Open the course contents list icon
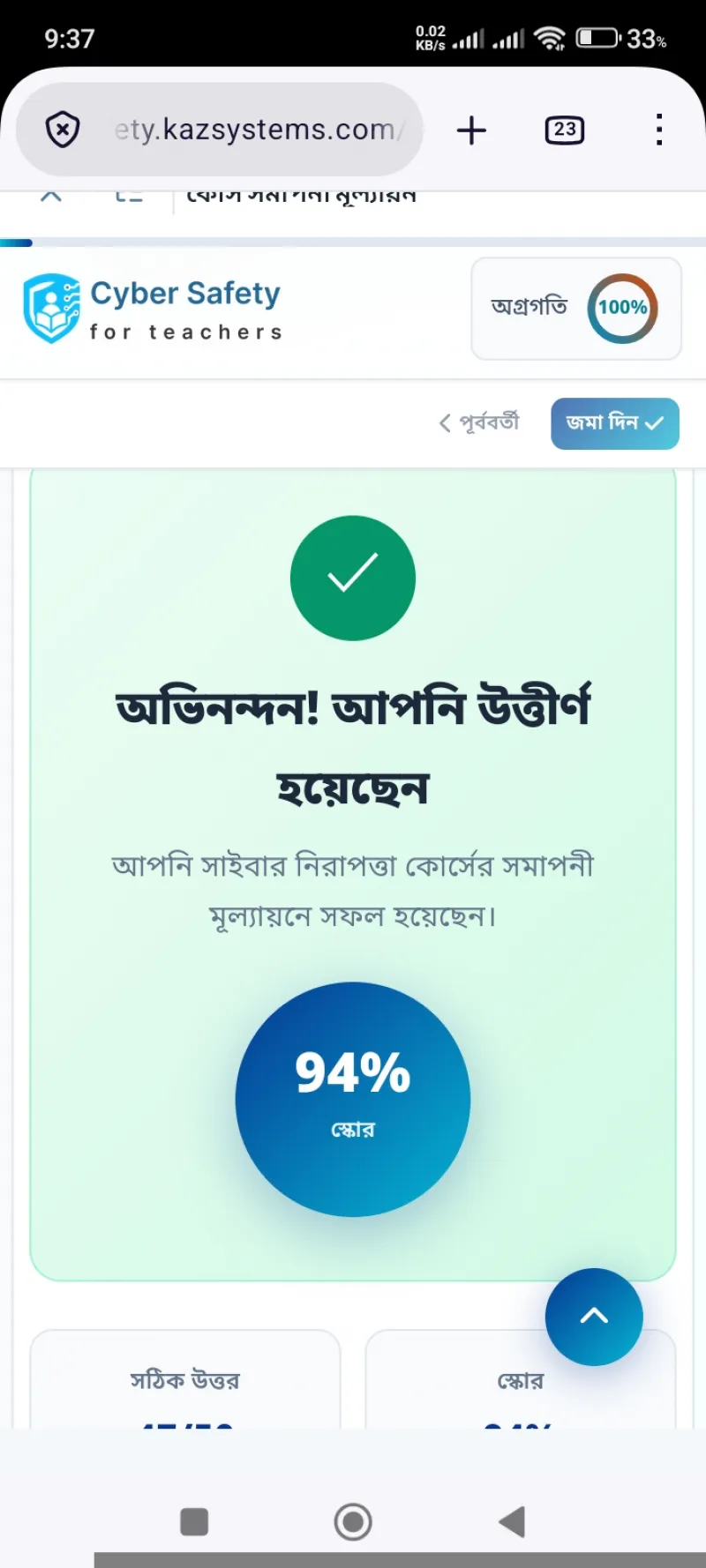Screen dimensions: 706x1568 129,196
